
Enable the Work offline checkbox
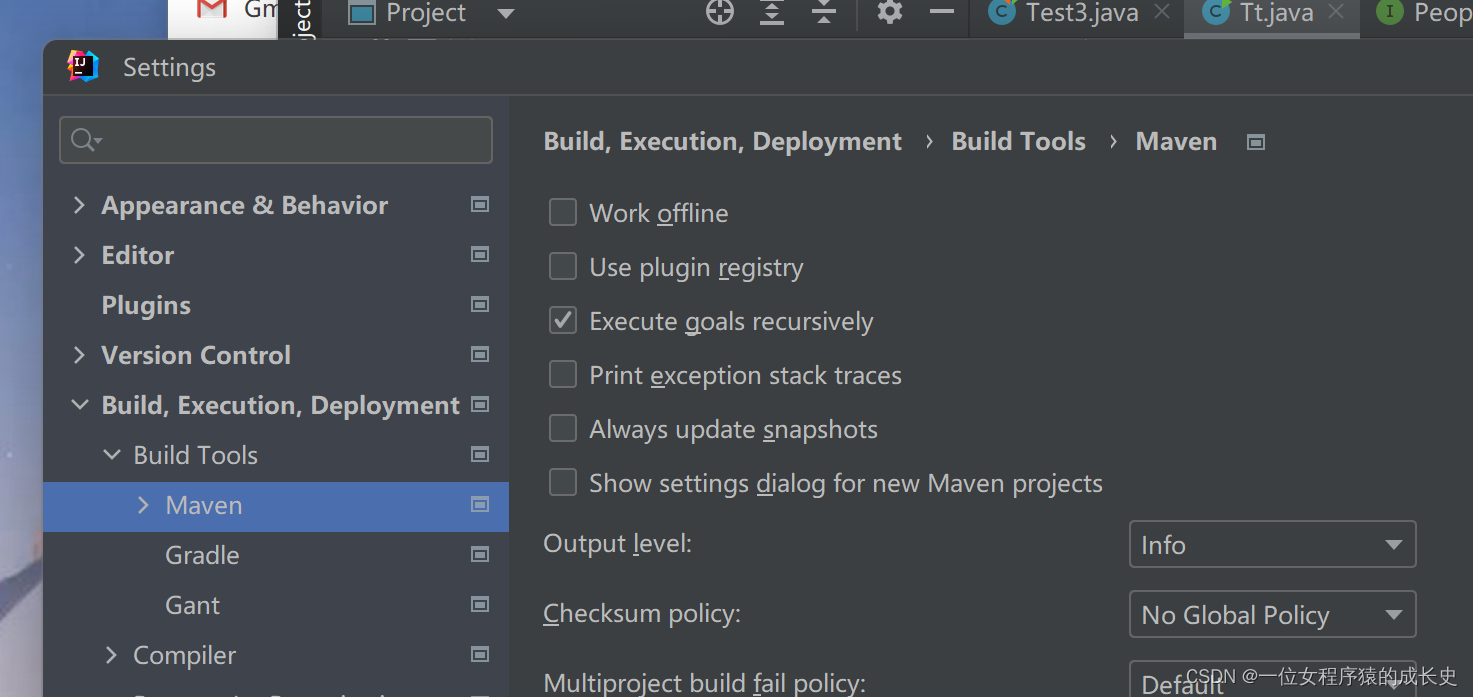(x=563, y=213)
